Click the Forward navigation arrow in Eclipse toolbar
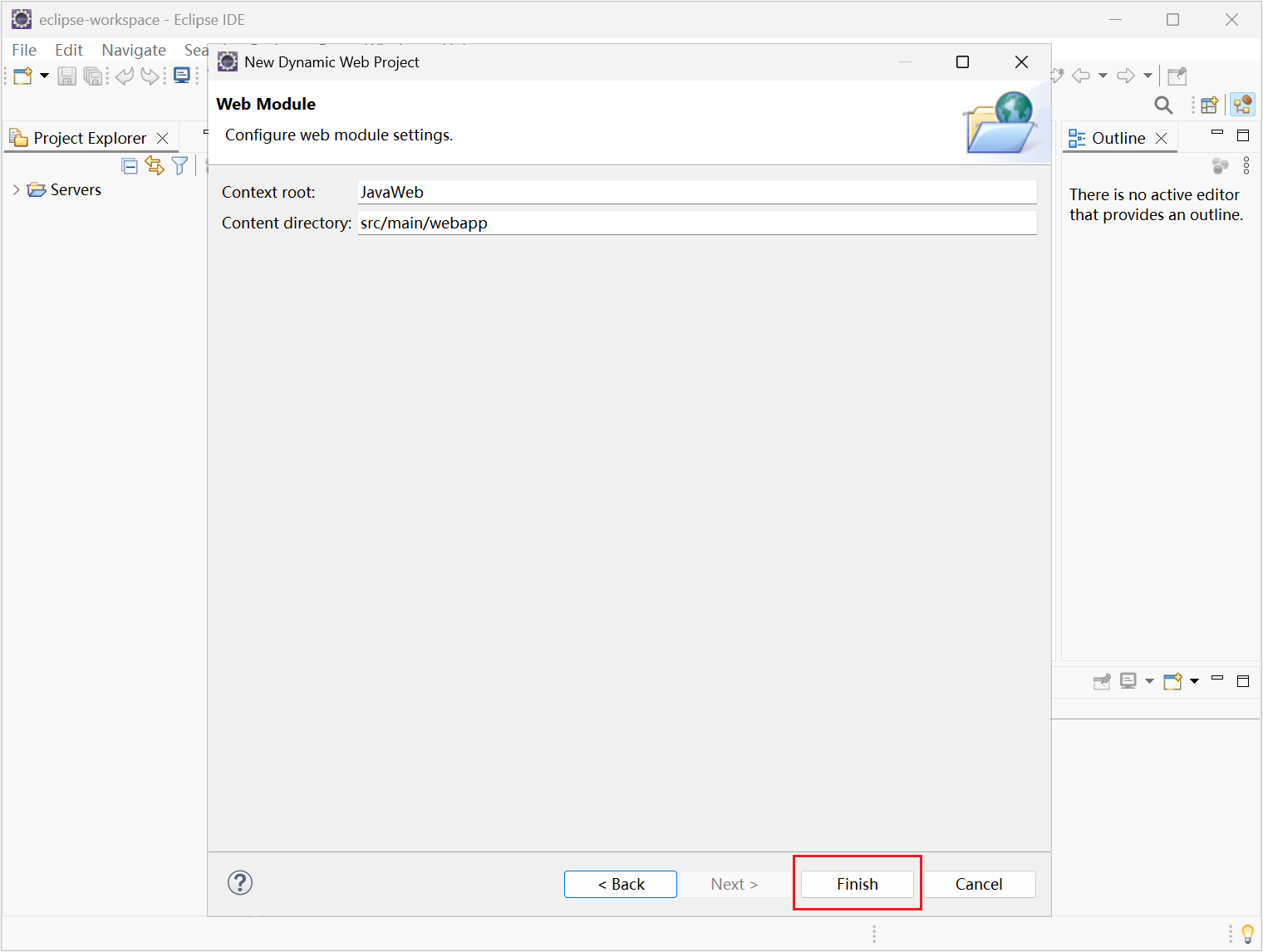This screenshot has height=952, width=1263. pos(1126,76)
